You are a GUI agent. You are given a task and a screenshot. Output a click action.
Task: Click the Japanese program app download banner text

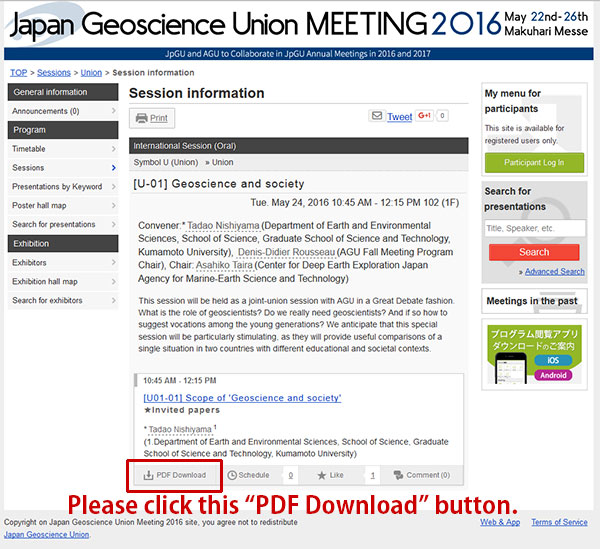pyautogui.click(x=534, y=340)
